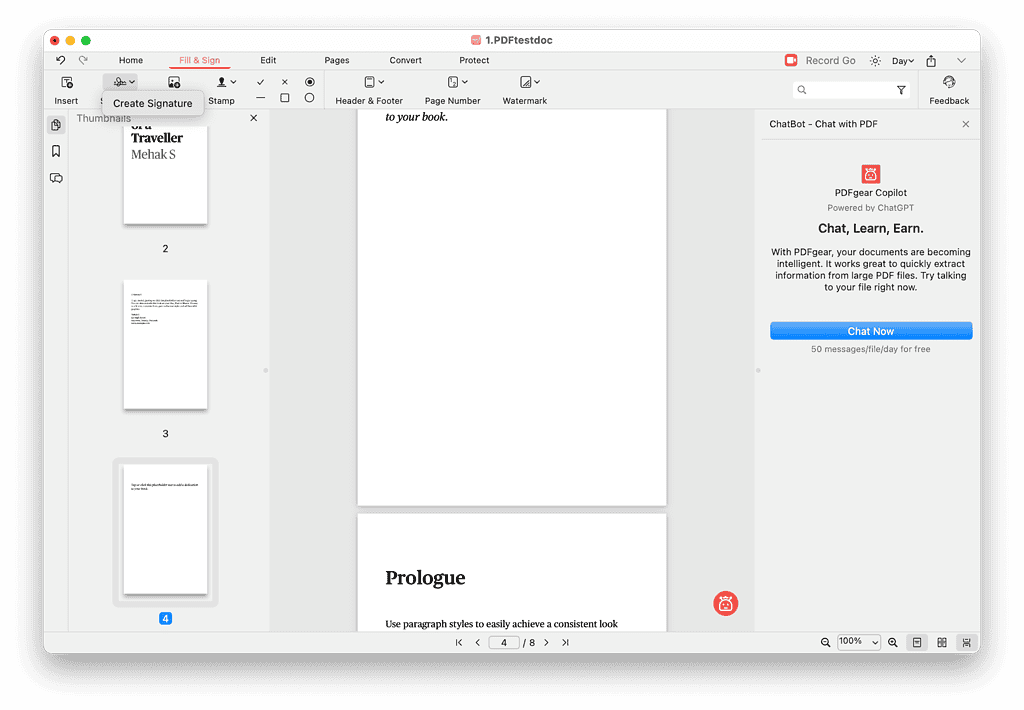Screen dimensions: 1024x710
Task: Click the floating red Copilot chatbot icon
Action: pyautogui.click(x=725, y=603)
